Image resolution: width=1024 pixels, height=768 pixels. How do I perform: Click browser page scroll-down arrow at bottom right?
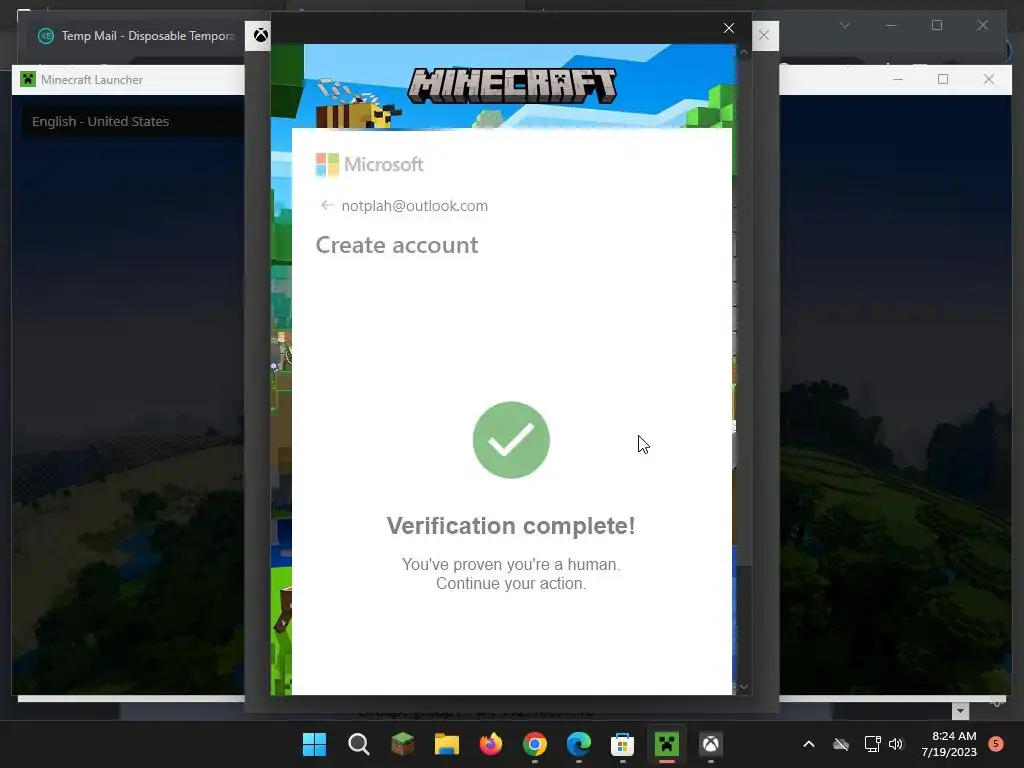(960, 711)
